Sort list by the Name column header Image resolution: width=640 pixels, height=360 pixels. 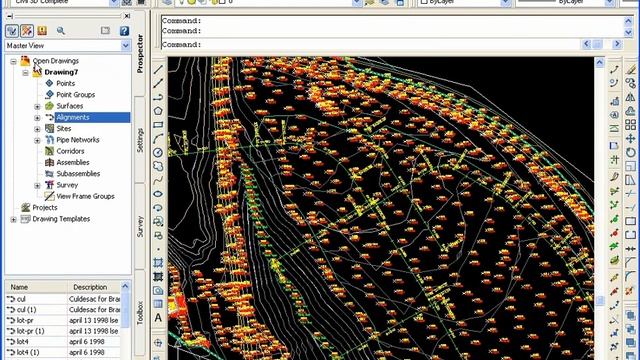pyautogui.click(x=36, y=287)
